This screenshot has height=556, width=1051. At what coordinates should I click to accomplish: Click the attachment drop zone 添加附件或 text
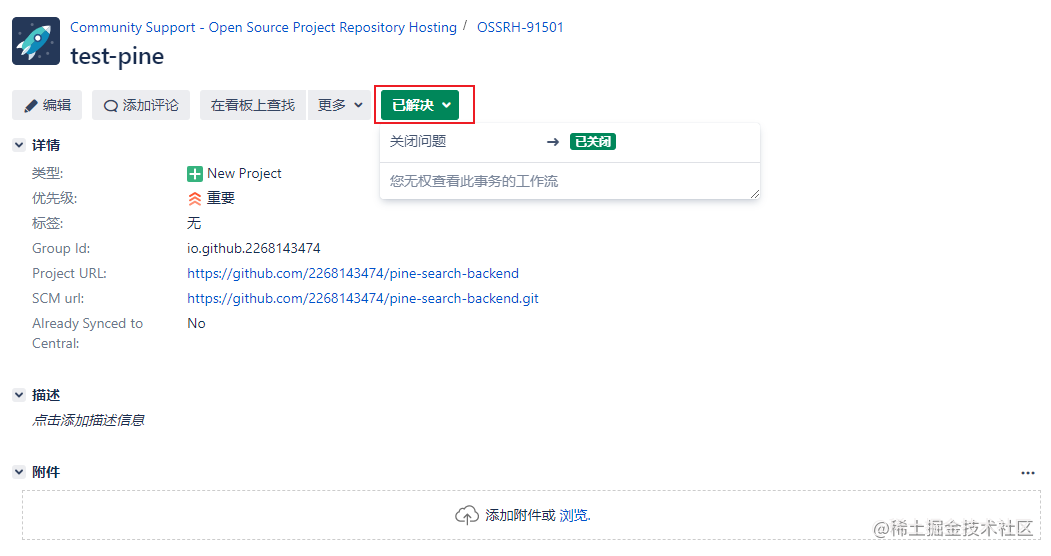[x=520, y=515]
